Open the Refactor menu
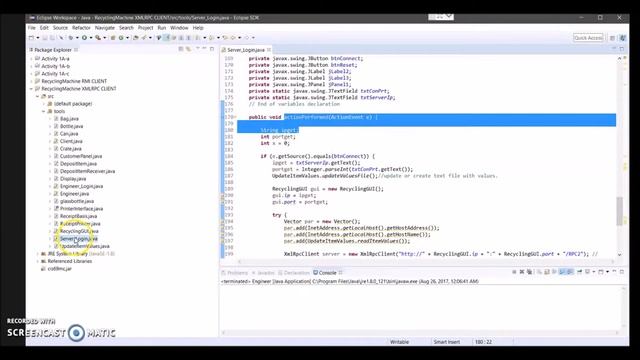 coord(81,28)
